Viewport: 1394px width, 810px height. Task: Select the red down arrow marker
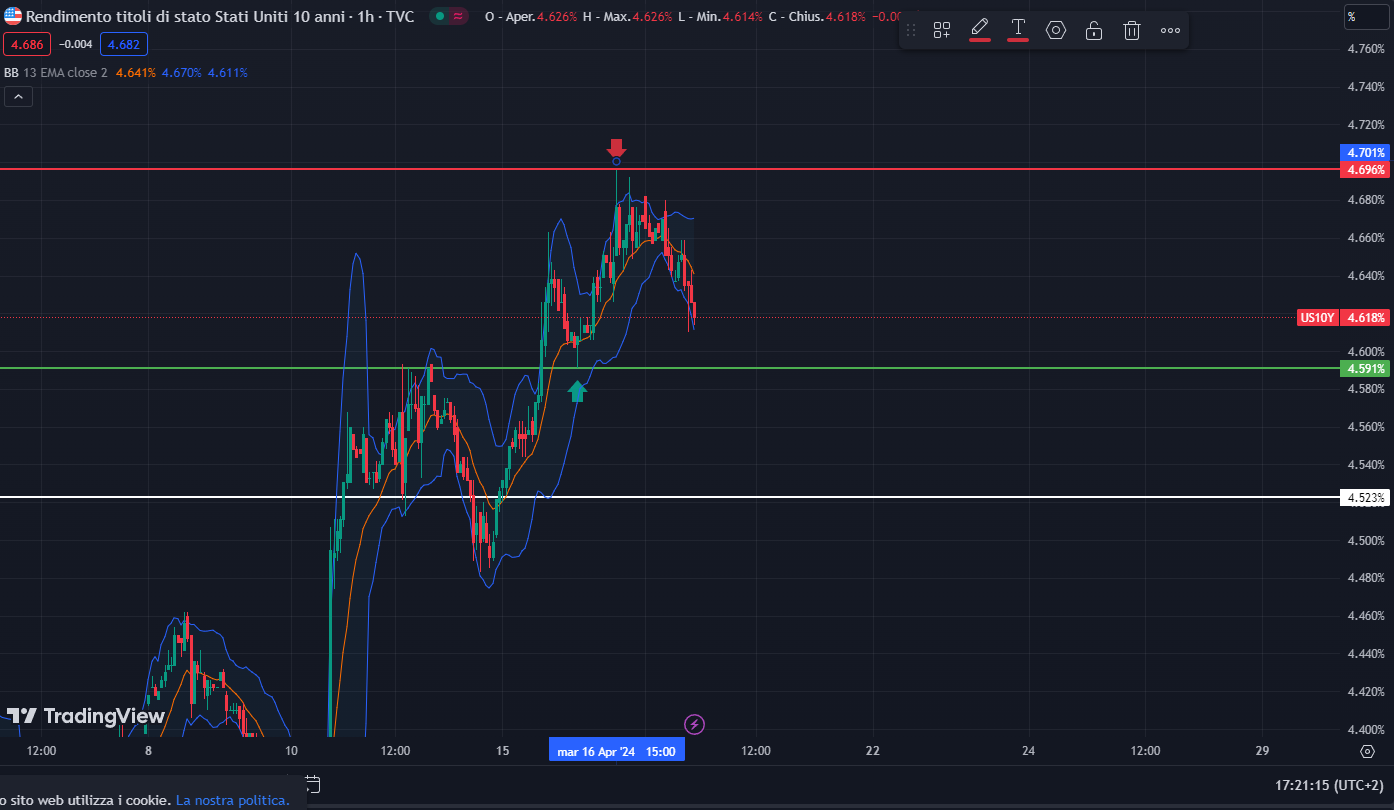click(616, 148)
